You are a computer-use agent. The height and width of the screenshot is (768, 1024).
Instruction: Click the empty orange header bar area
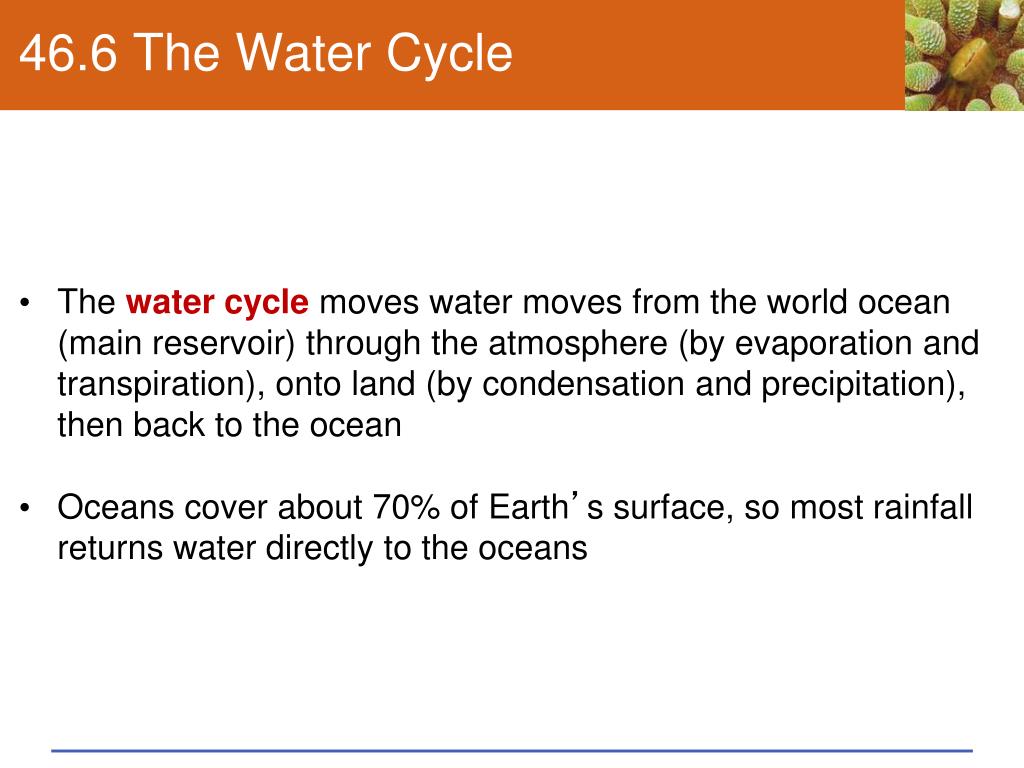coord(705,55)
